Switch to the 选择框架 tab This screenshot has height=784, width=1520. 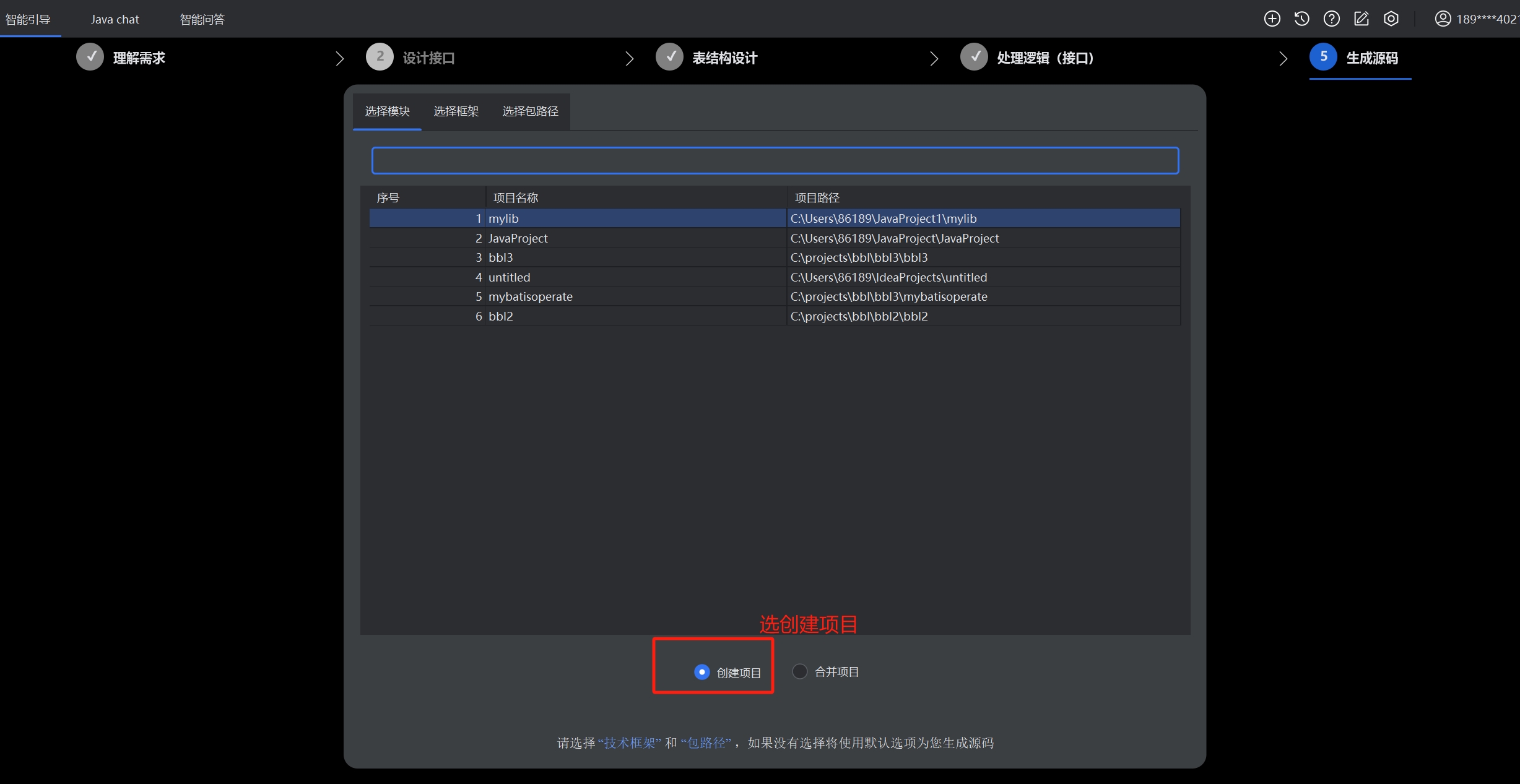point(456,111)
